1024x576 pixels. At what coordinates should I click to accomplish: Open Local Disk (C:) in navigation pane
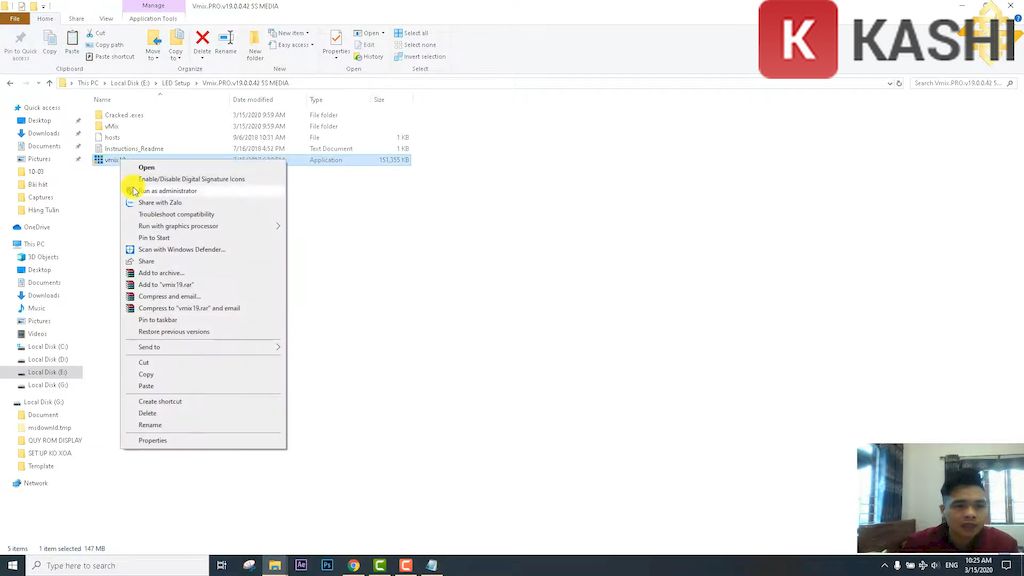click(48, 346)
